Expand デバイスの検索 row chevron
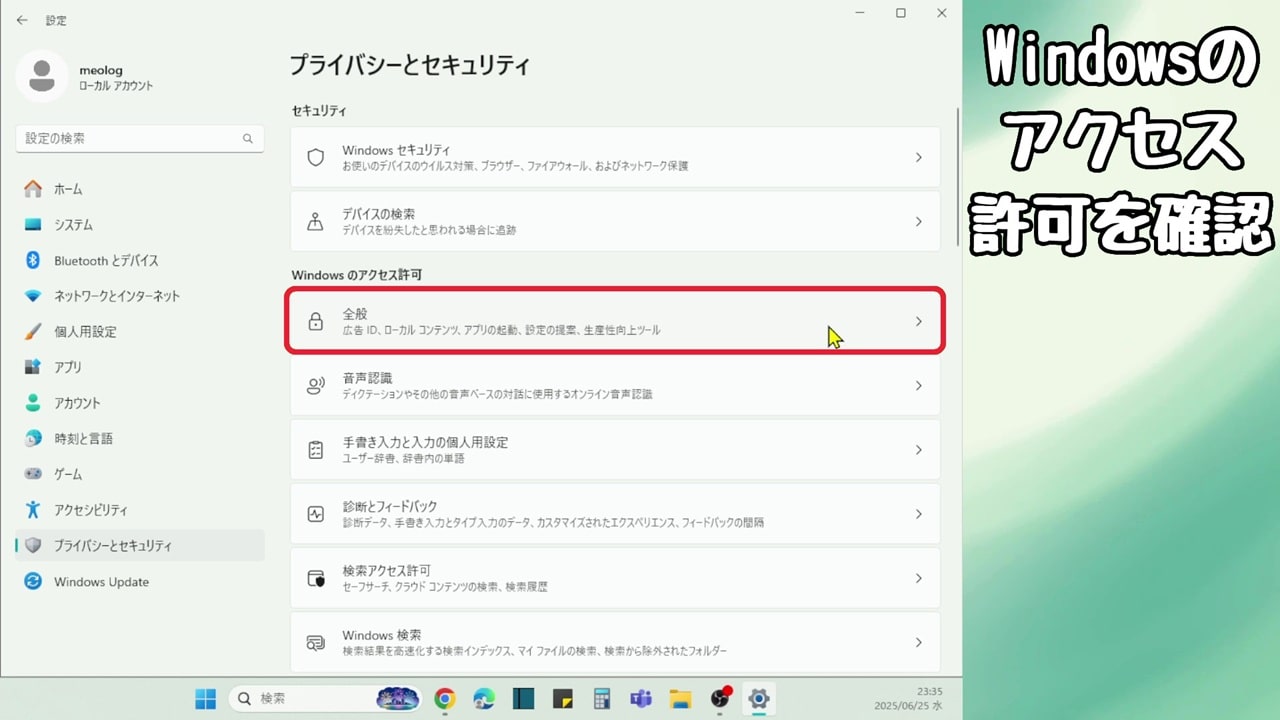 coord(919,221)
